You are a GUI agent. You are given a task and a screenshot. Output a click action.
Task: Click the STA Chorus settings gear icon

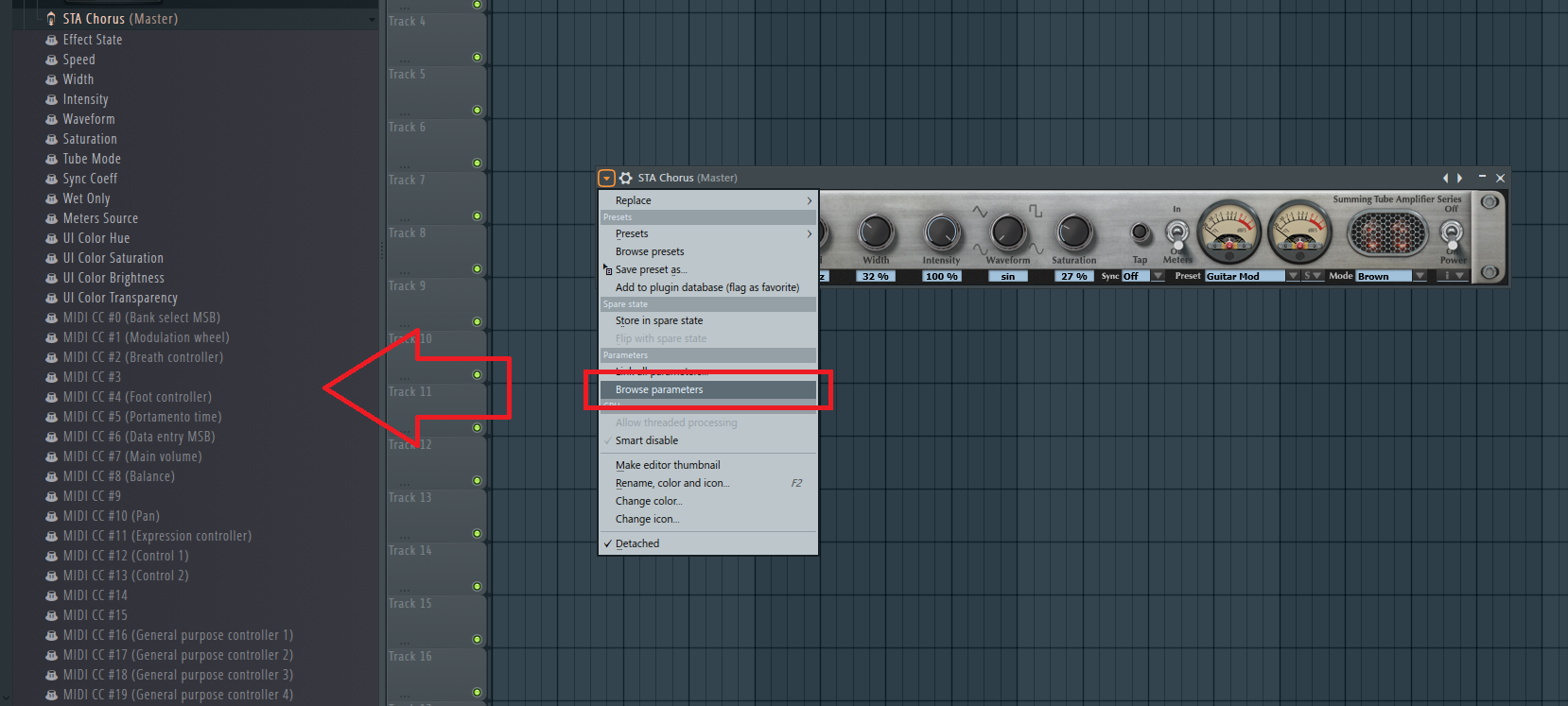(x=626, y=178)
